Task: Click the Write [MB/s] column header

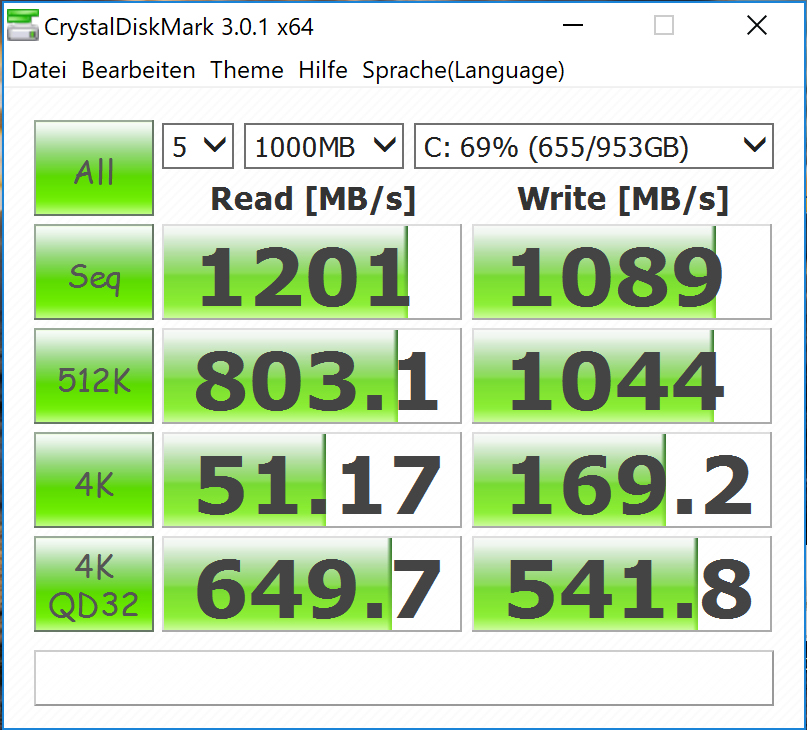Action: [623, 199]
